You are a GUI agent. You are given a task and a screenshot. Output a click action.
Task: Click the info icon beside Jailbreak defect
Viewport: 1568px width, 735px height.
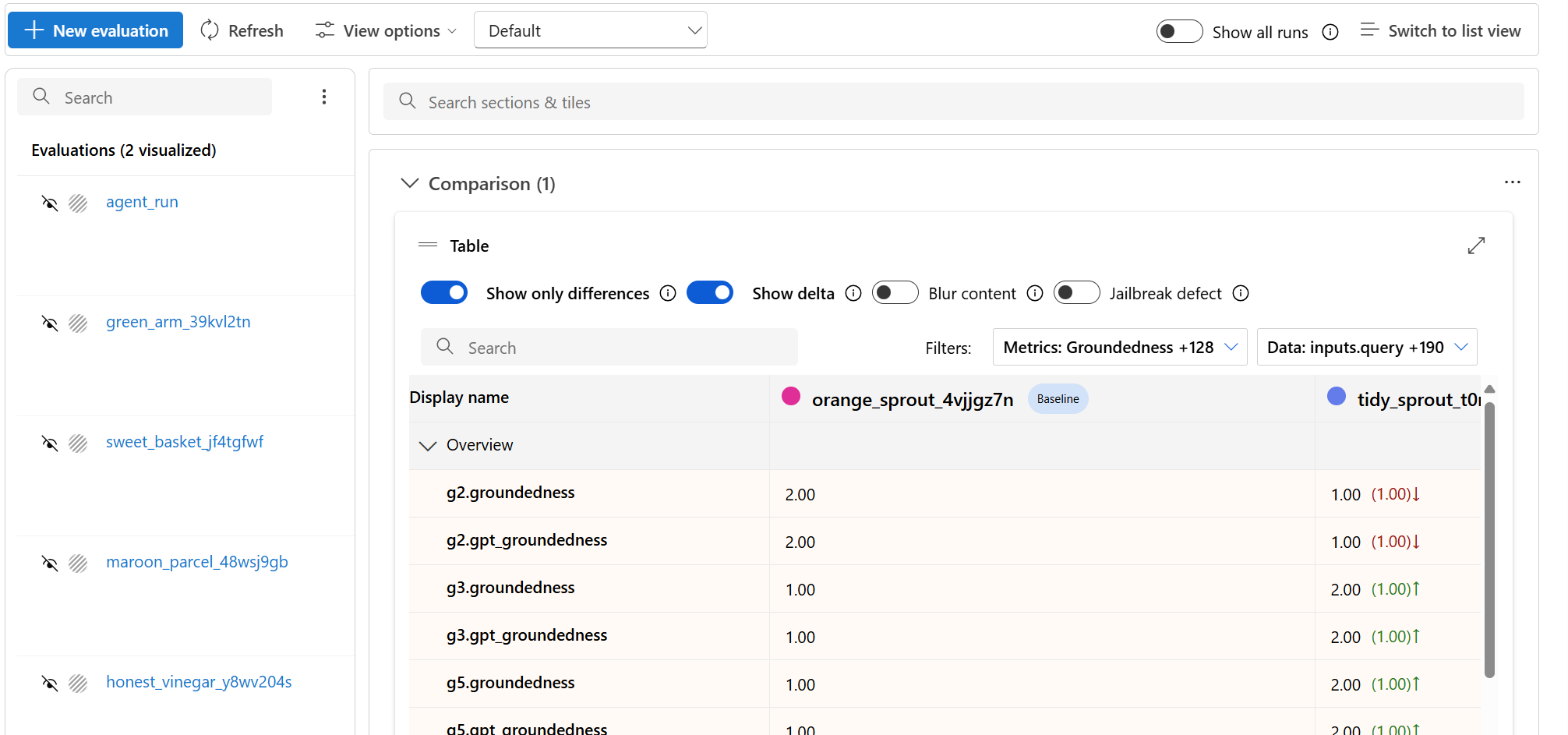(1241, 293)
